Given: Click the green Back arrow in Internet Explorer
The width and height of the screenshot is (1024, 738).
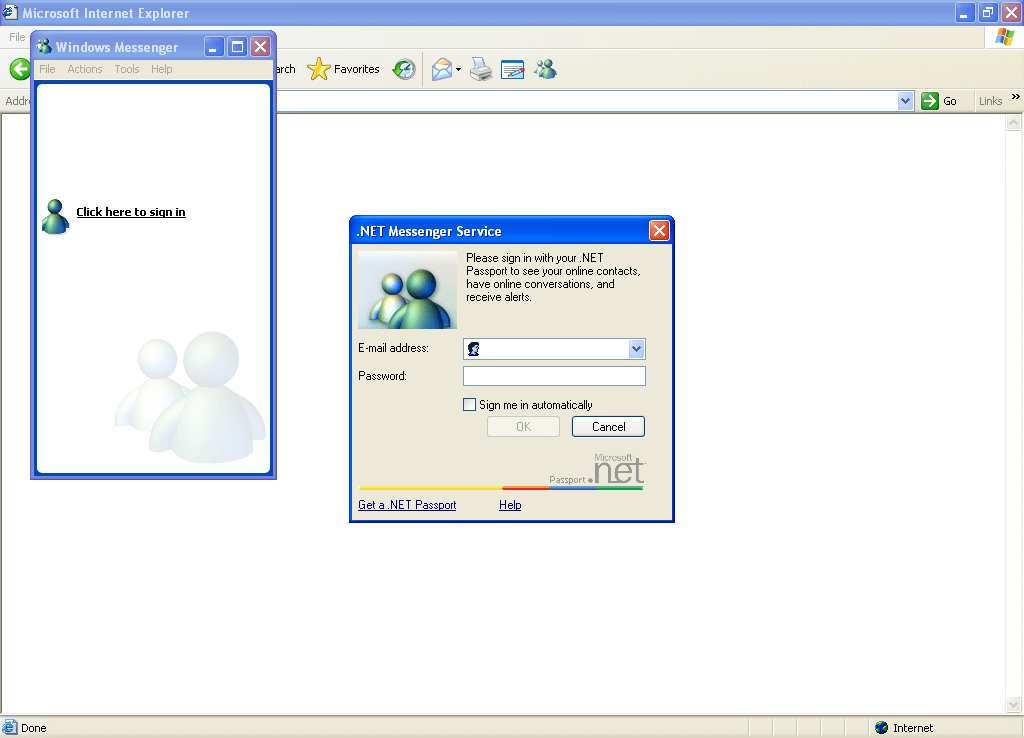Looking at the screenshot, I should click(20, 69).
